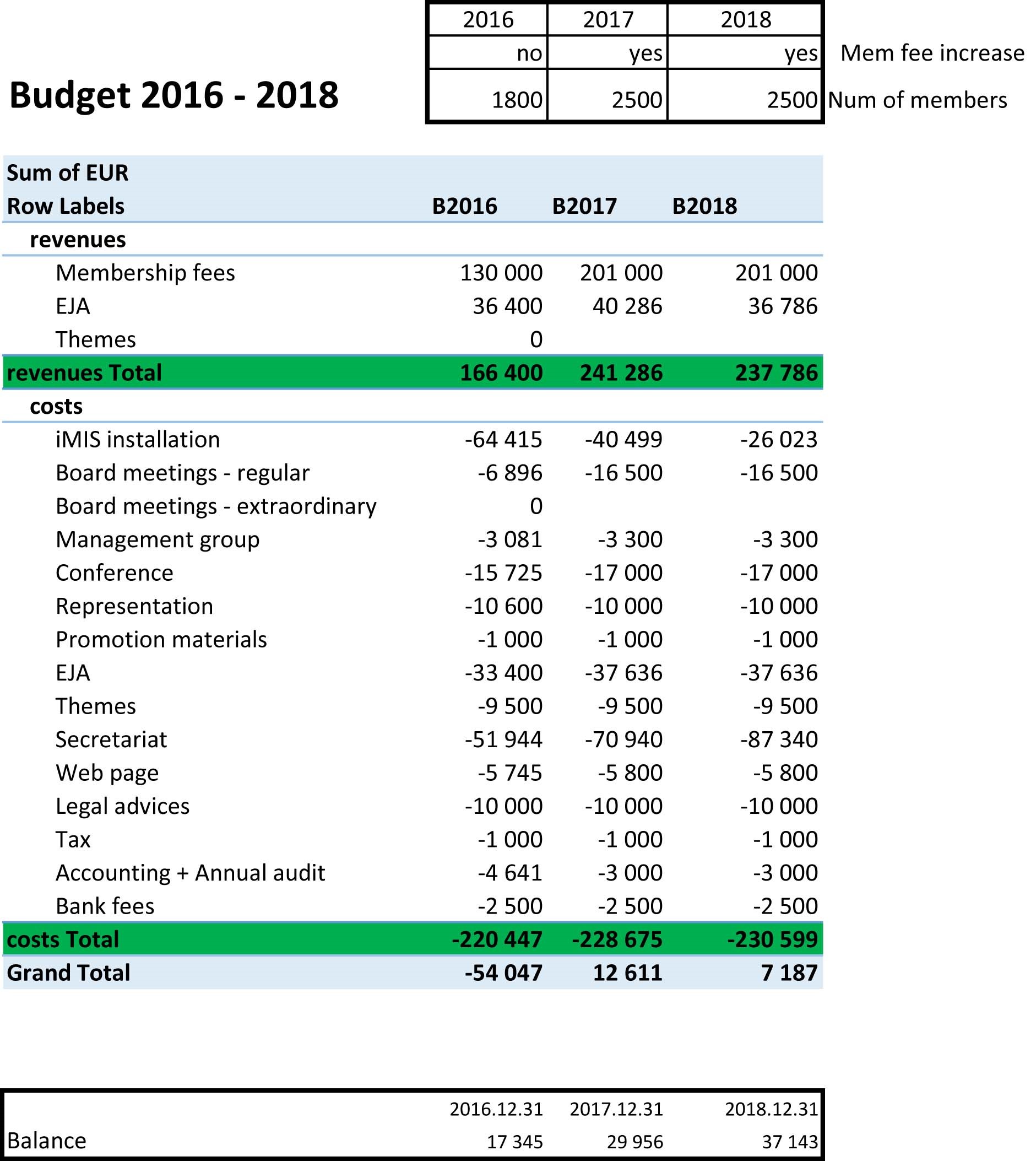Select the B2017 column header
This screenshot has height=1161, width=1036.
click(x=584, y=206)
